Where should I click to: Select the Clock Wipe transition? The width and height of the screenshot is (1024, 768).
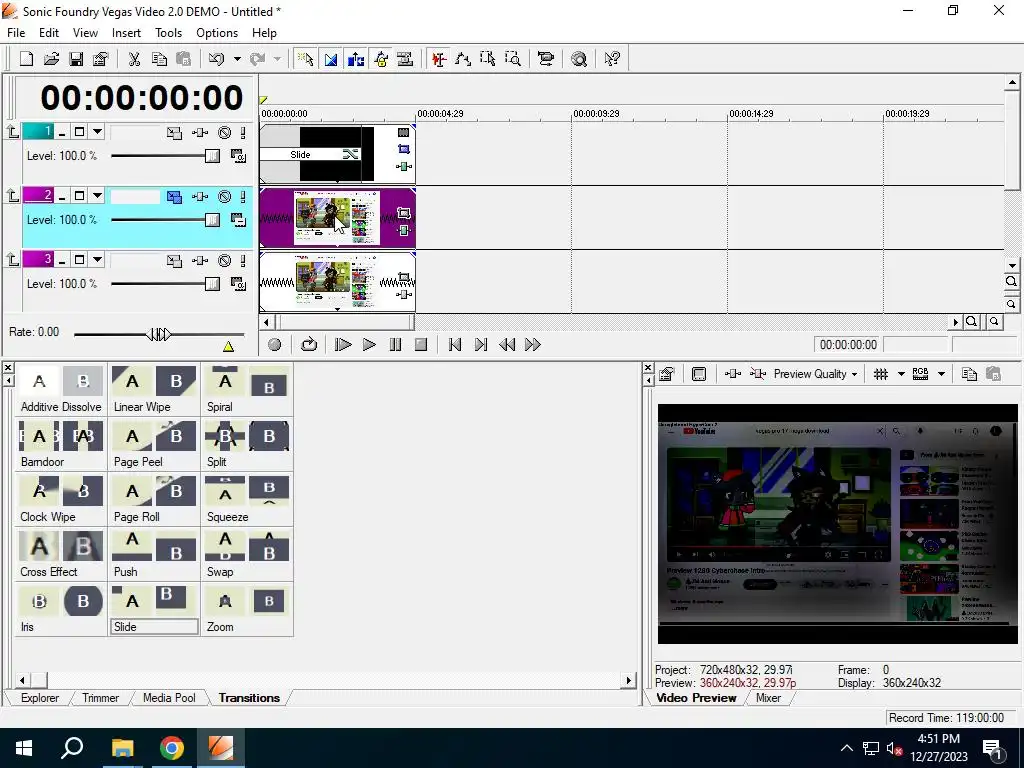61,500
